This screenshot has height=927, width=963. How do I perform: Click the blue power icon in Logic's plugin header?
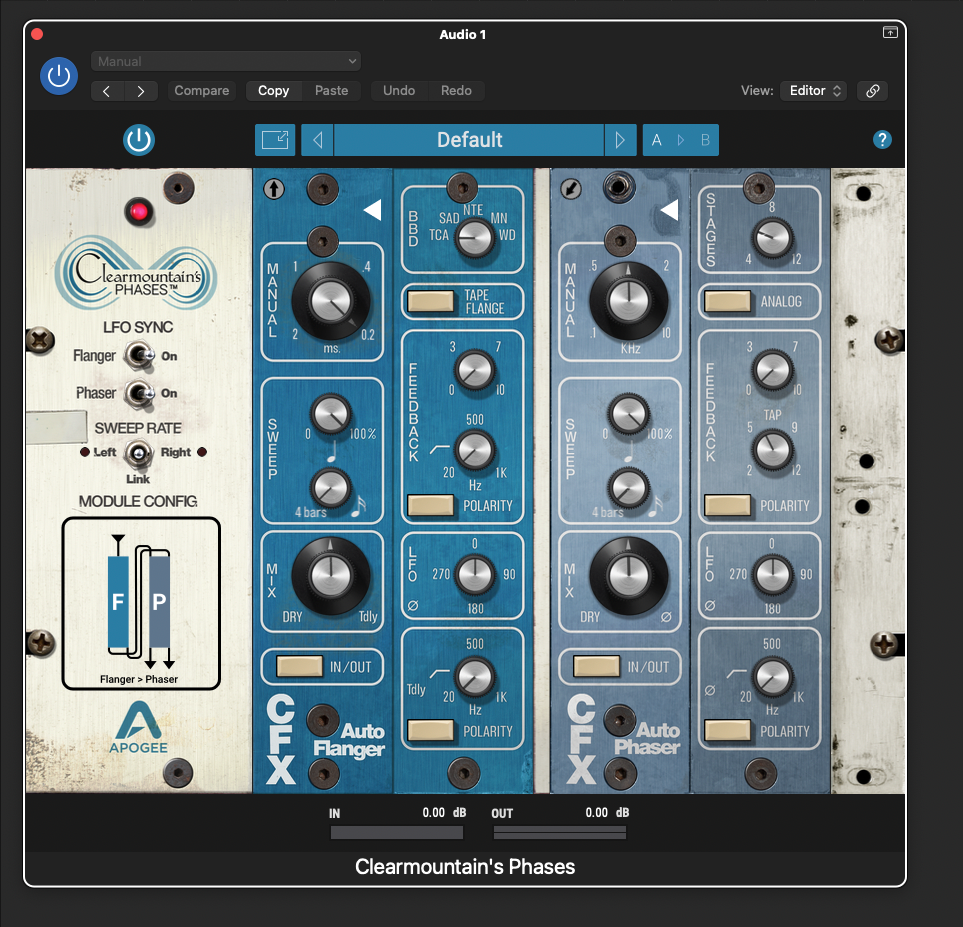58,75
